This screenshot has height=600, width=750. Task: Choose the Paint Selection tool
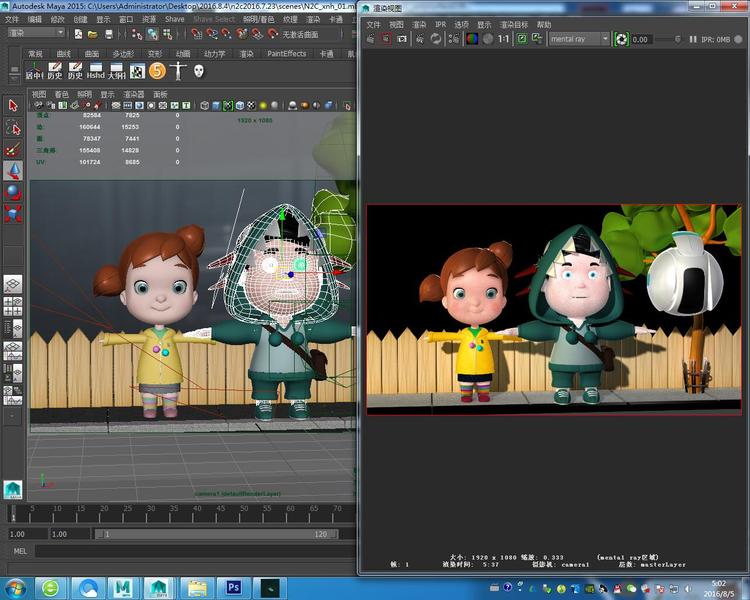[13, 150]
